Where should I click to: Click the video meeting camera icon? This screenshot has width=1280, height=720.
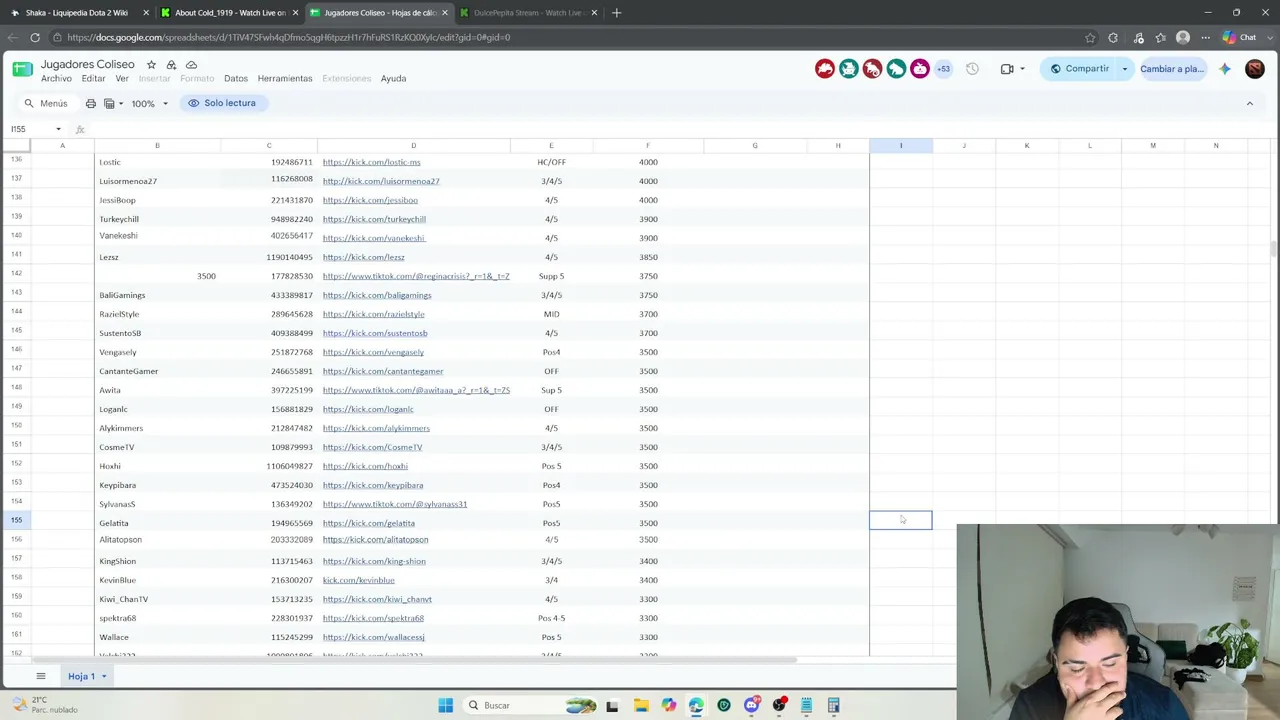tap(1007, 69)
